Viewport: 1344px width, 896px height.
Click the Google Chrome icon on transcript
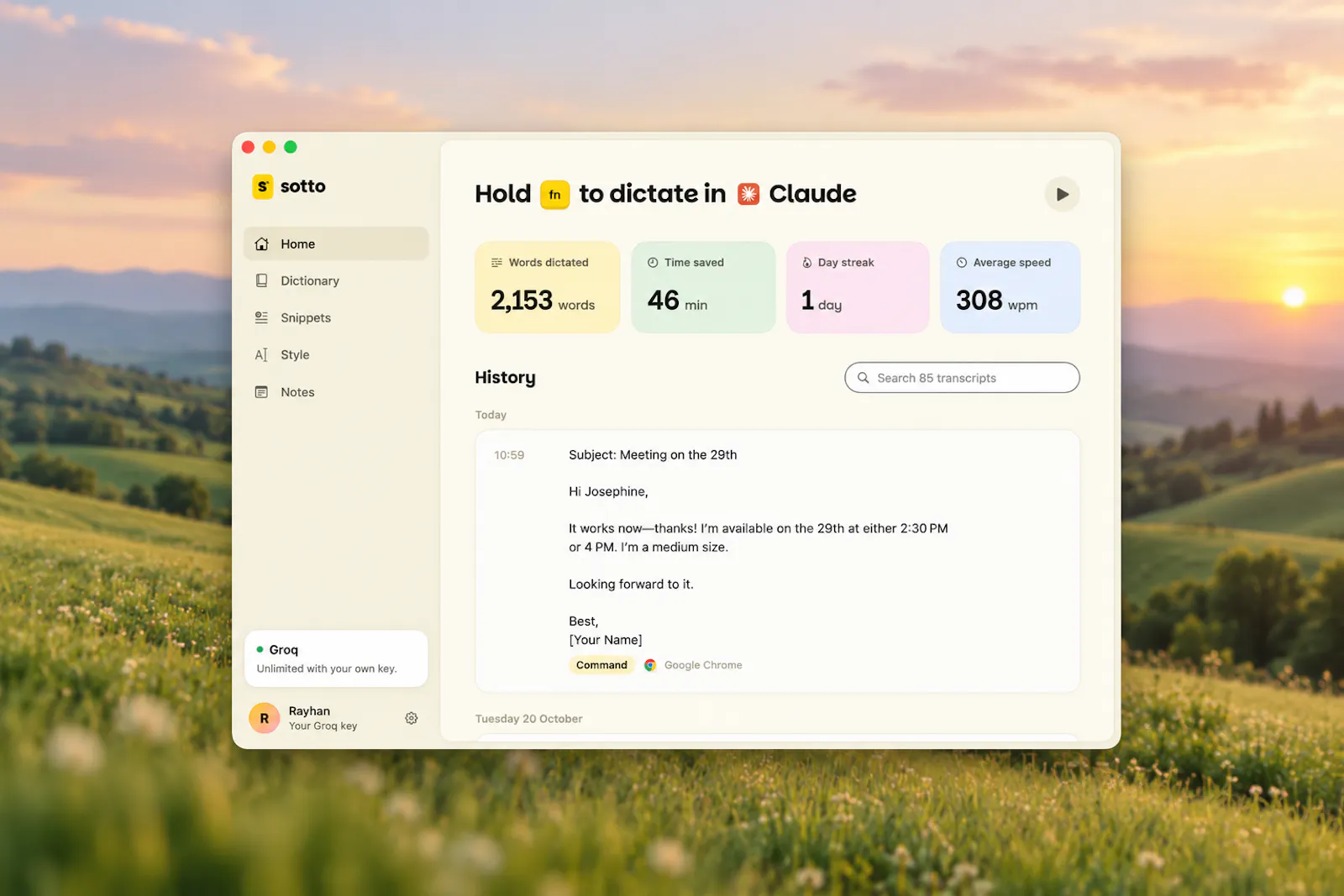[650, 665]
